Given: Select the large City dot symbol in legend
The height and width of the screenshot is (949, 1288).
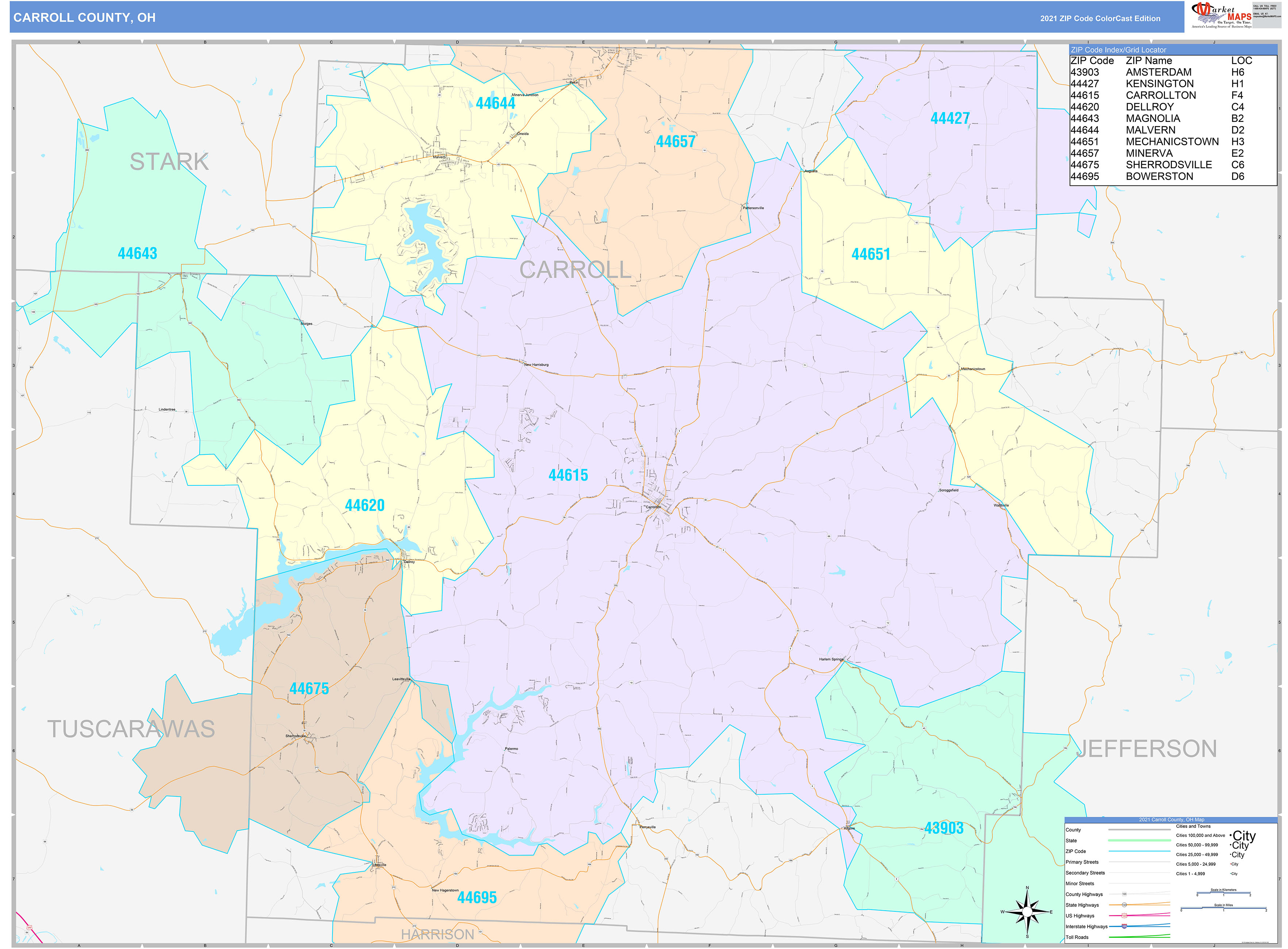Looking at the screenshot, I should 1231,836.
